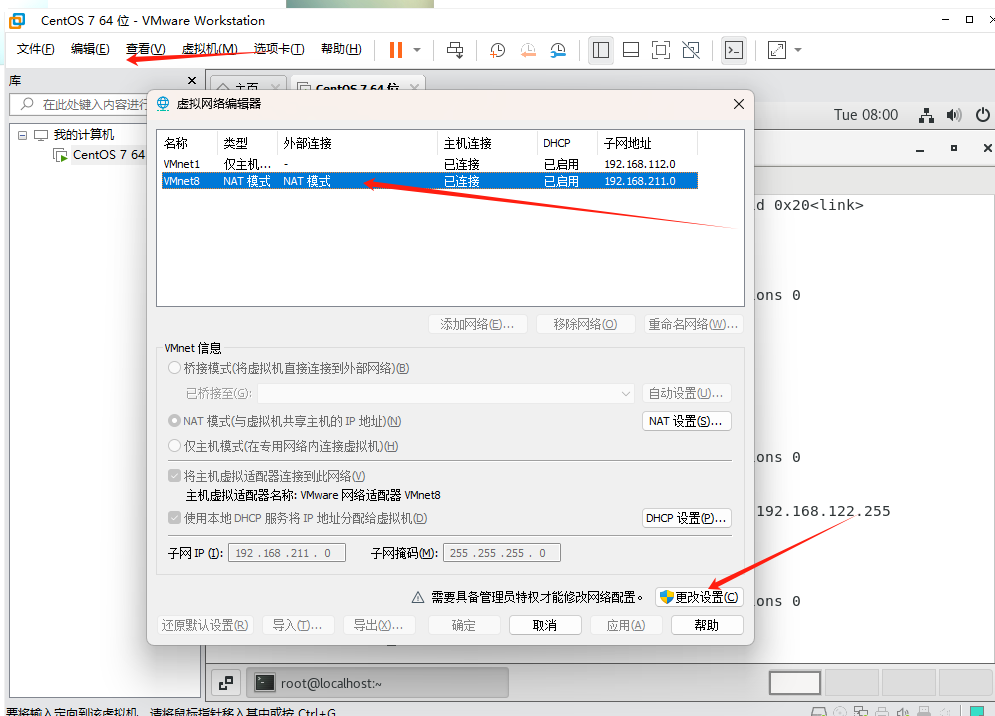The image size is (995, 716).
Task: Select the NAT 模式 radio button
Action: (175, 421)
